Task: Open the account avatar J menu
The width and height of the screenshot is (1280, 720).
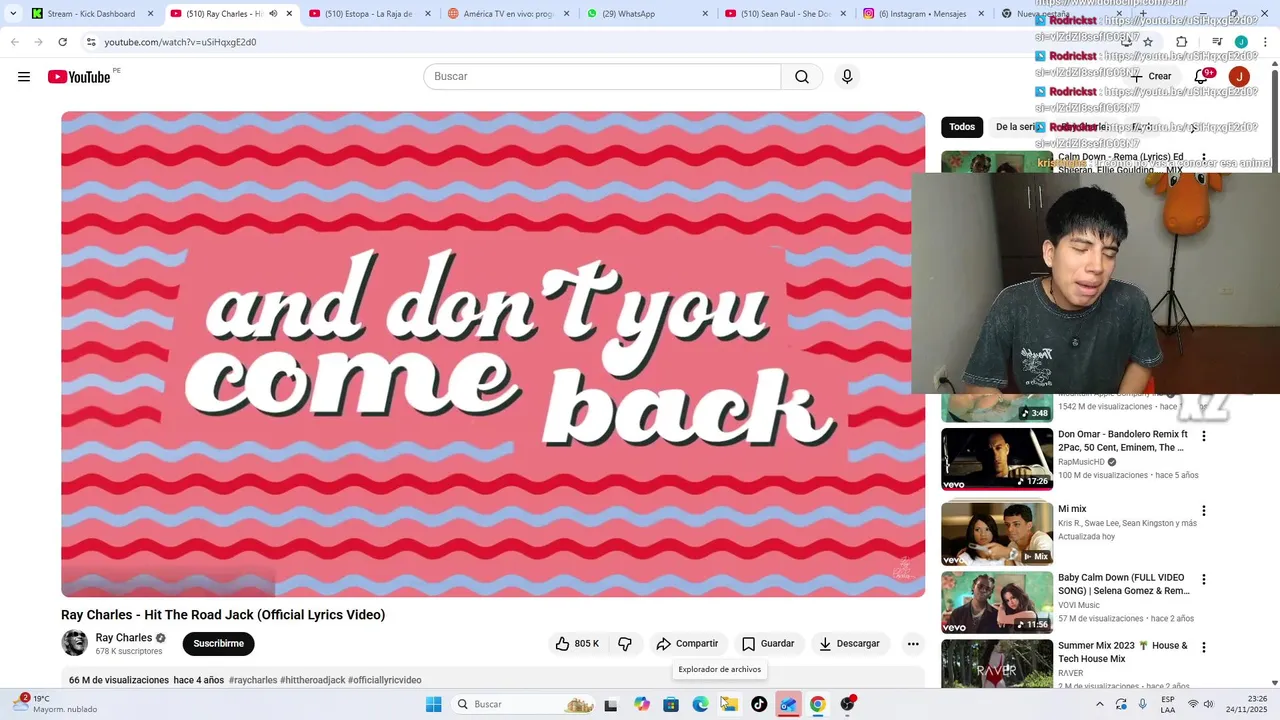Action: point(1239,76)
